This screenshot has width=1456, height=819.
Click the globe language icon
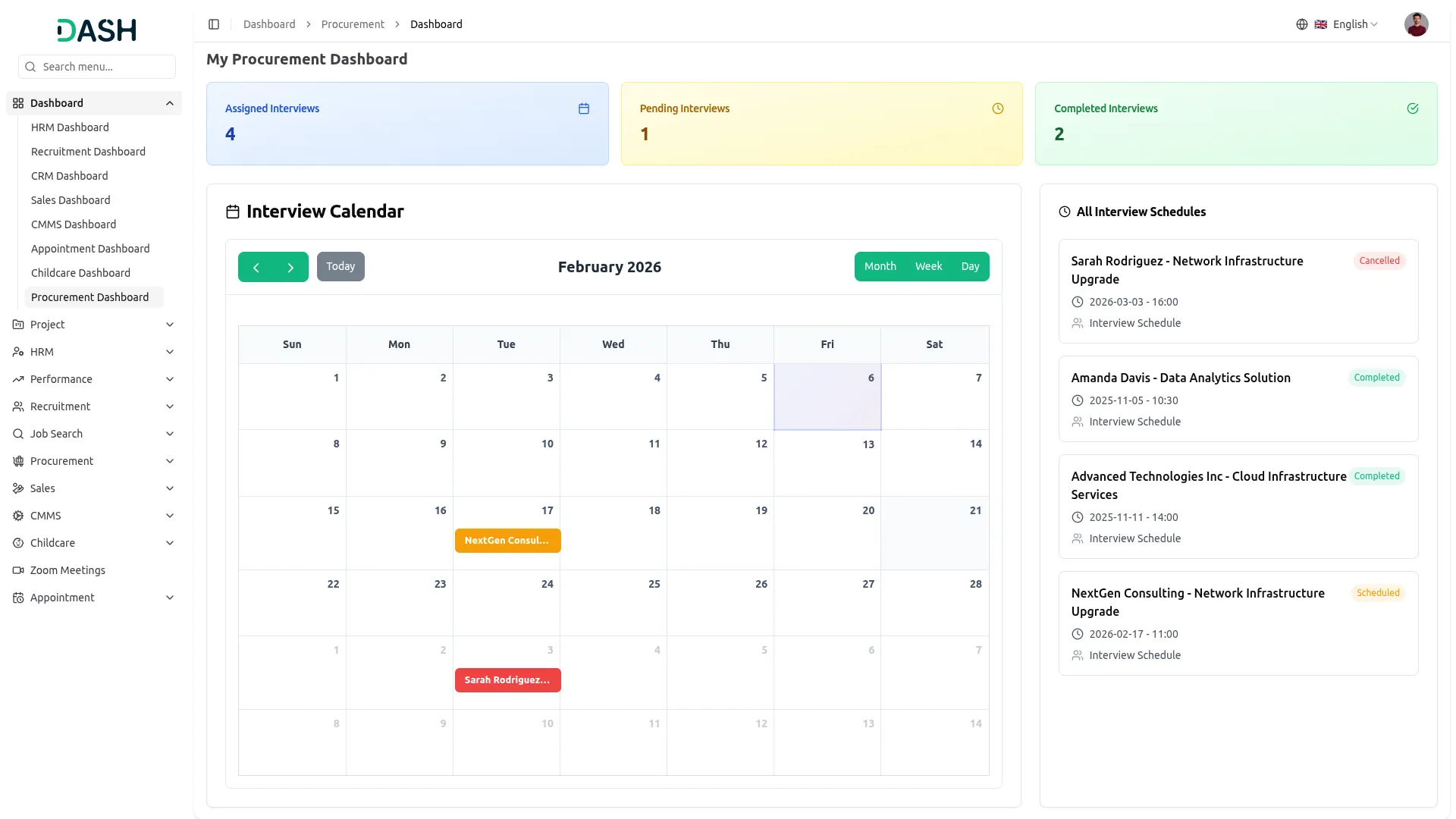pos(1301,24)
